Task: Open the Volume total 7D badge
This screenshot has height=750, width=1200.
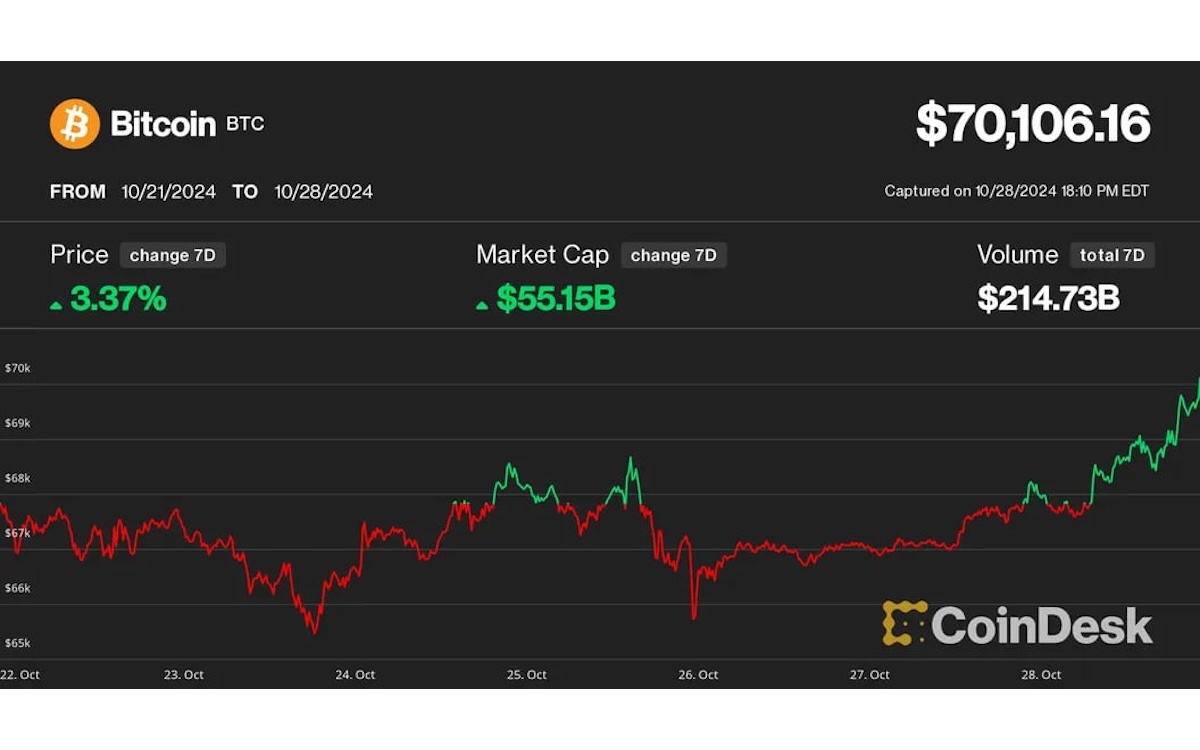Action: click(x=1112, y=255)
